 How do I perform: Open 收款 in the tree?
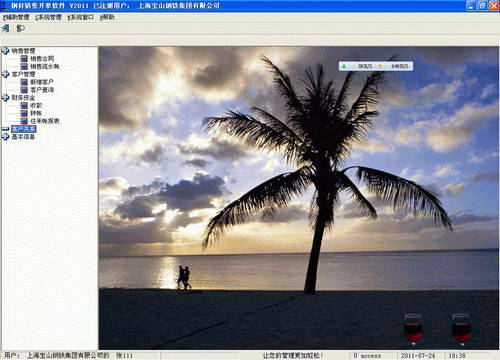(x=36, y=105)
